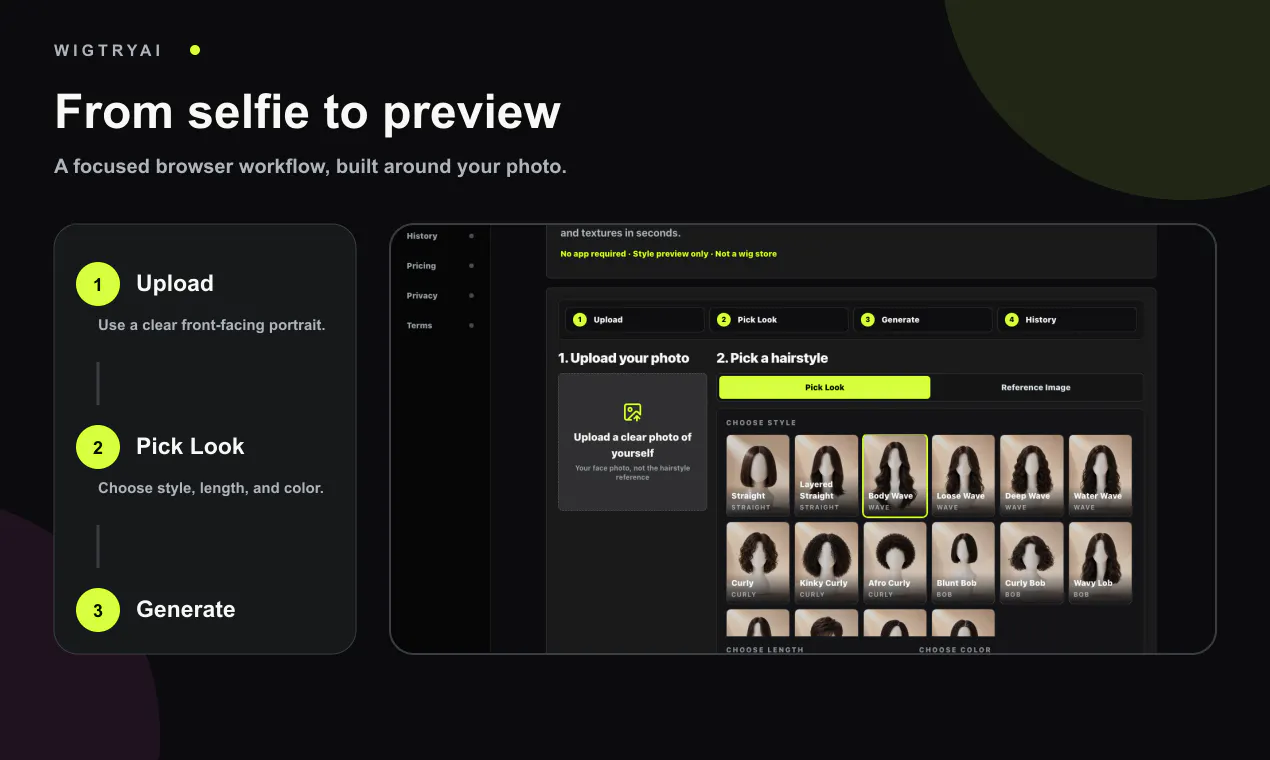Click the 'CHOOSE LENGTH' label

click(x=765, y=650)
